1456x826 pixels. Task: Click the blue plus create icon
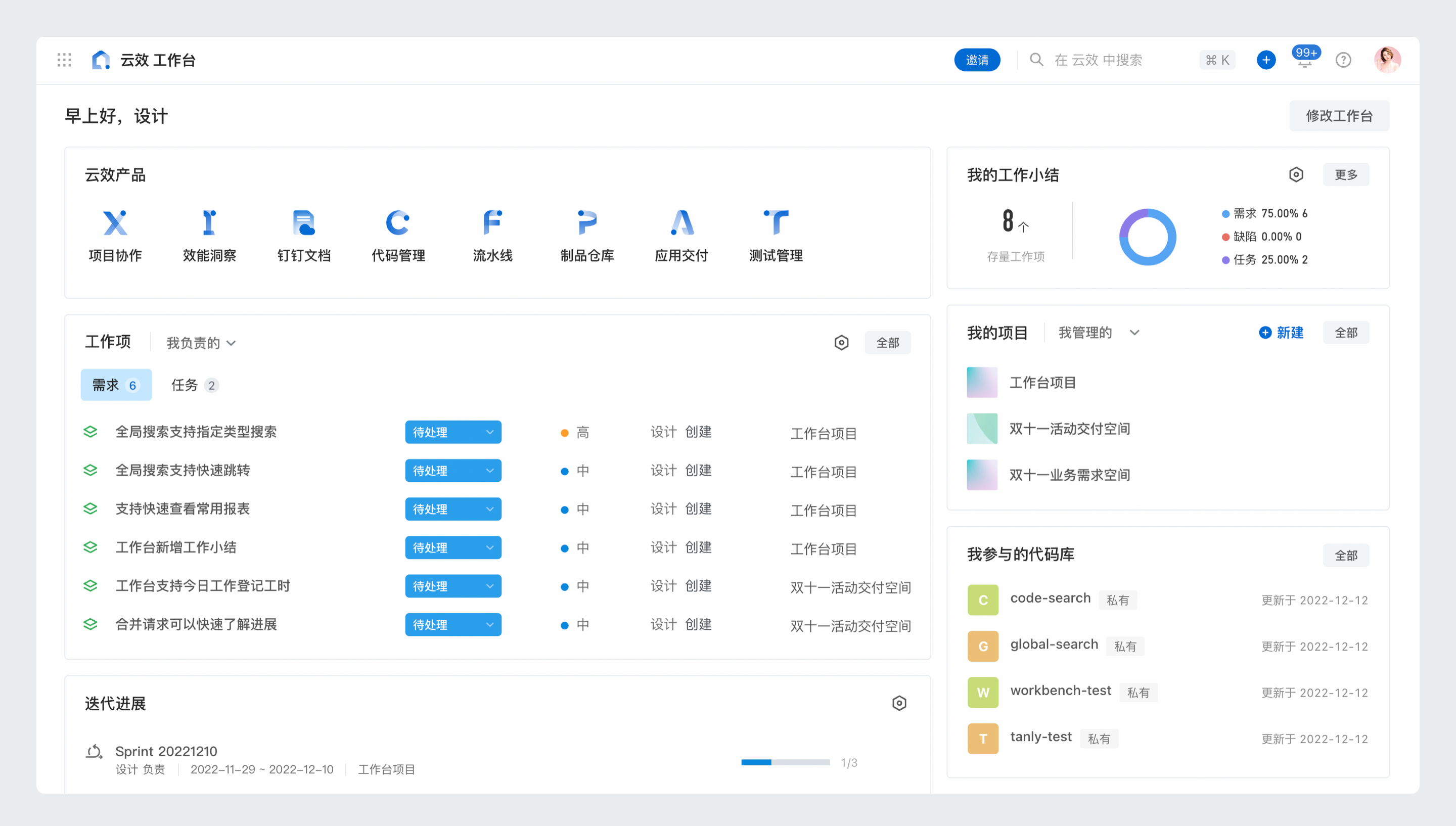coord(1265,60)
